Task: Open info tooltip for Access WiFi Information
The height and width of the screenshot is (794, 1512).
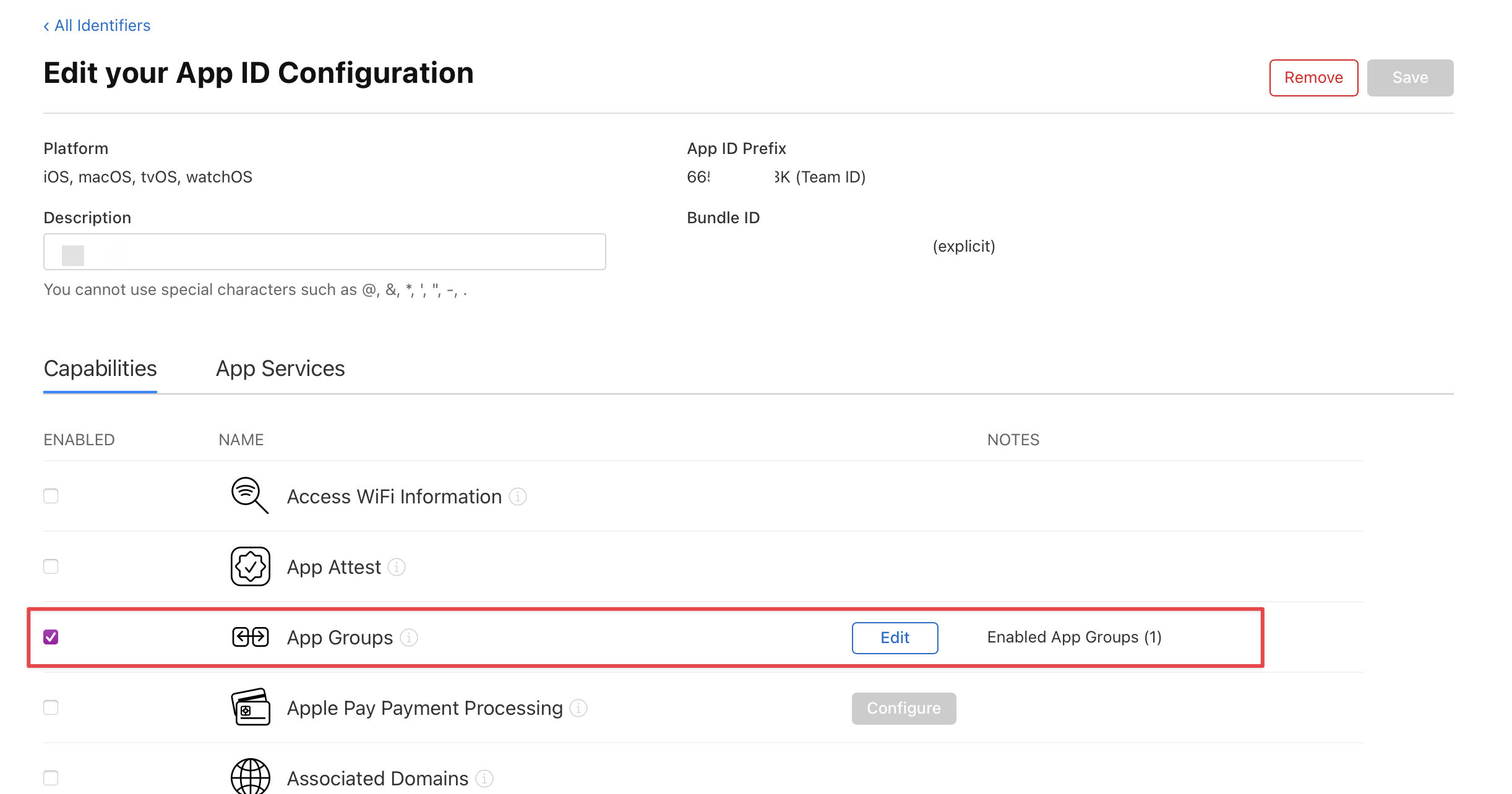Action: [x=518, y=497]
